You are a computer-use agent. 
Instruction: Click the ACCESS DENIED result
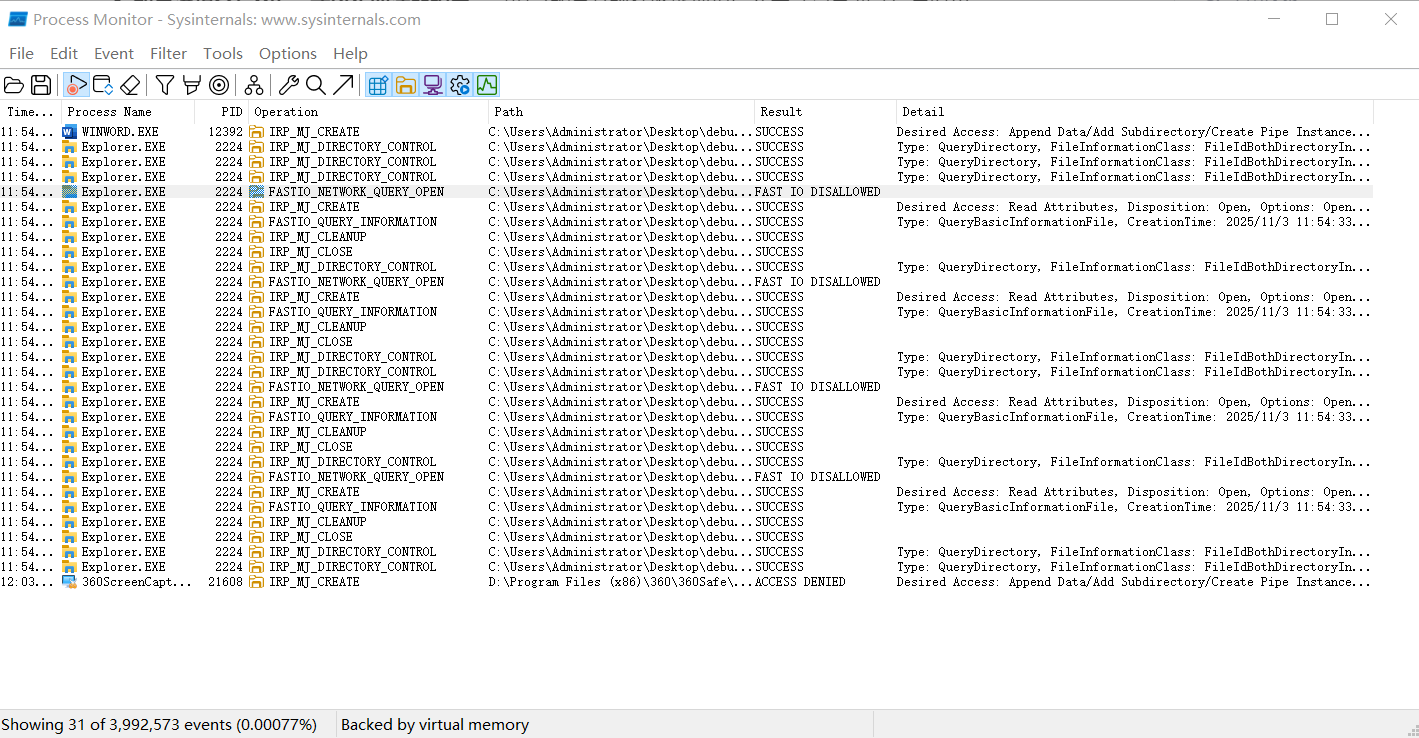(800, 582)
